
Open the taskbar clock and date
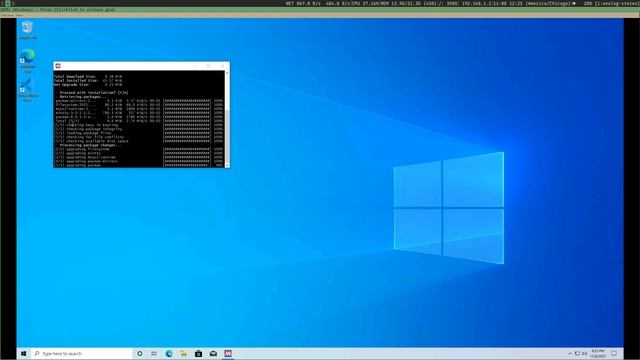point(598,353)
